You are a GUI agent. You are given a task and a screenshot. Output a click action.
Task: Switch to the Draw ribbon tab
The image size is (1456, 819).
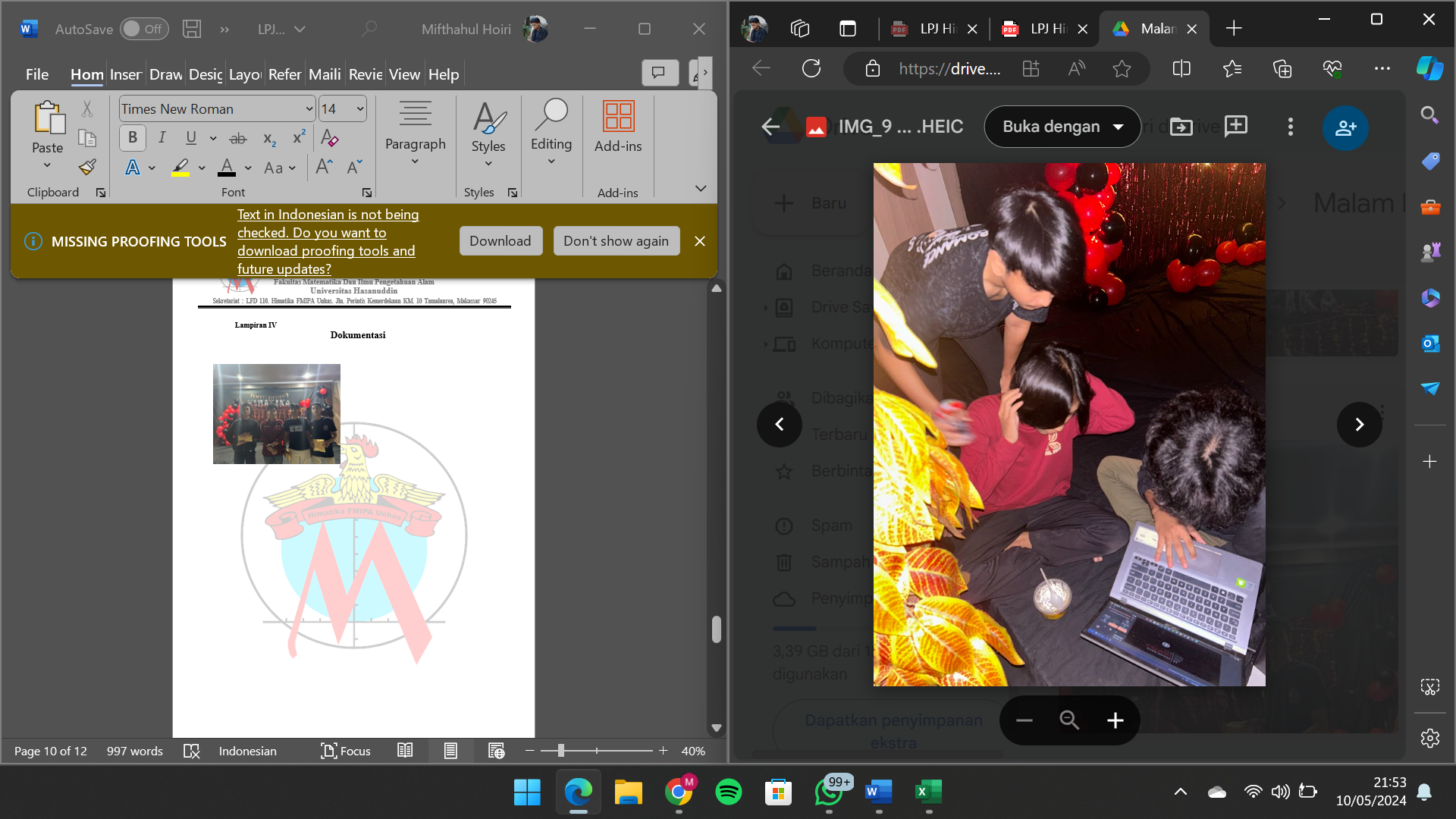pos(165,74)
